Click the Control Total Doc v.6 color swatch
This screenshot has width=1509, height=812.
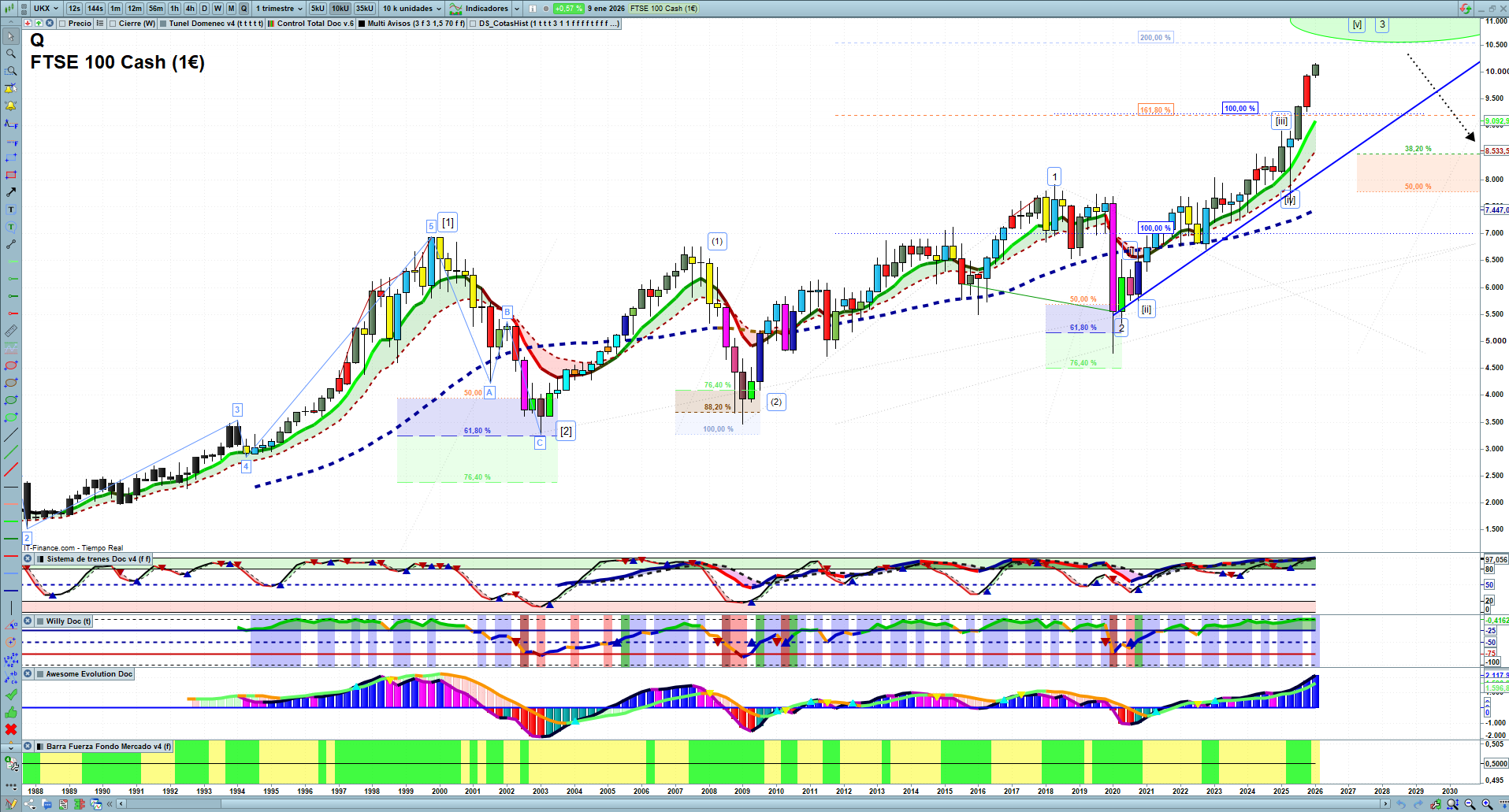(x=271, y=24)
